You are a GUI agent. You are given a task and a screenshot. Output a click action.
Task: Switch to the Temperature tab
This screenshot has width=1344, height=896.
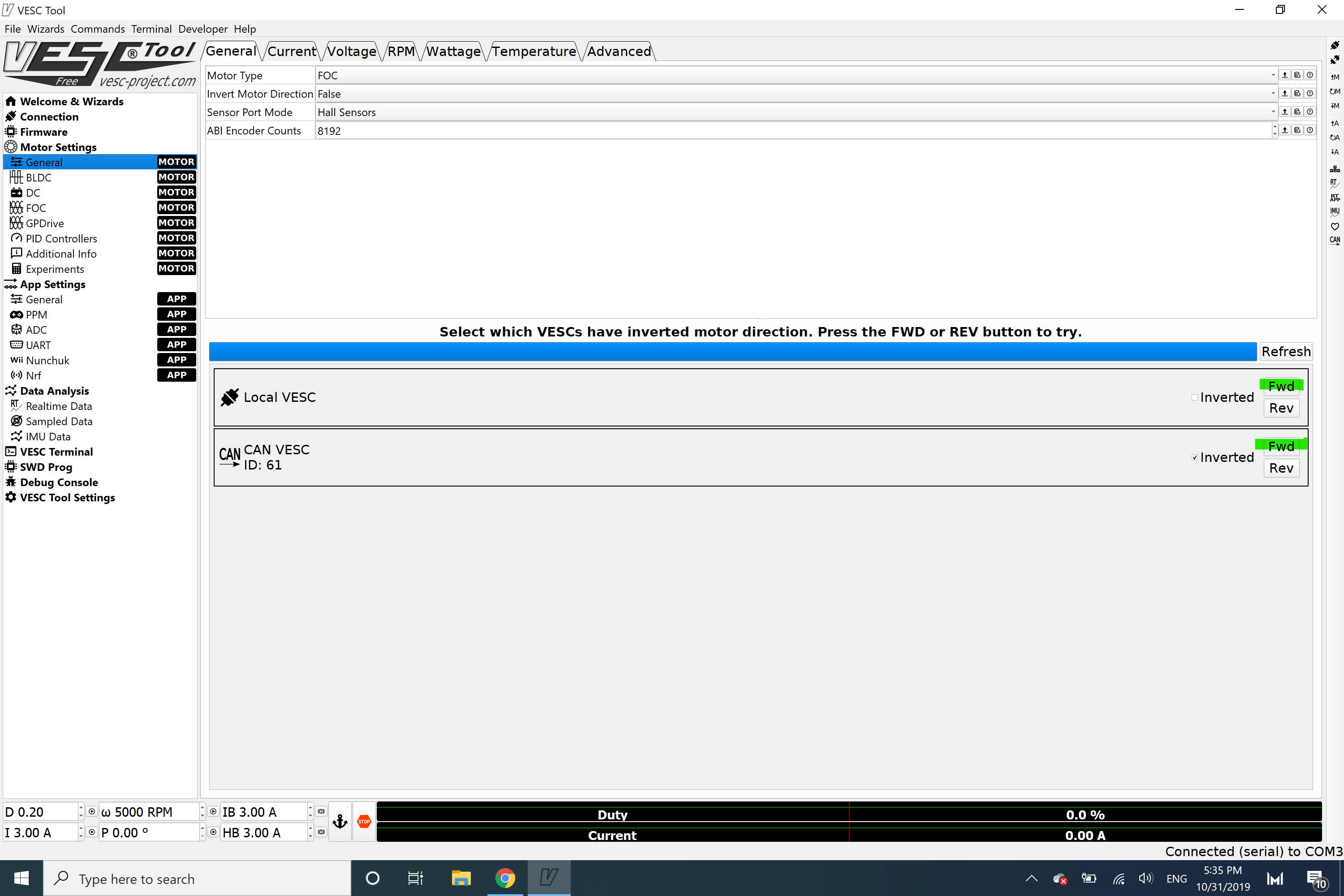534,51
